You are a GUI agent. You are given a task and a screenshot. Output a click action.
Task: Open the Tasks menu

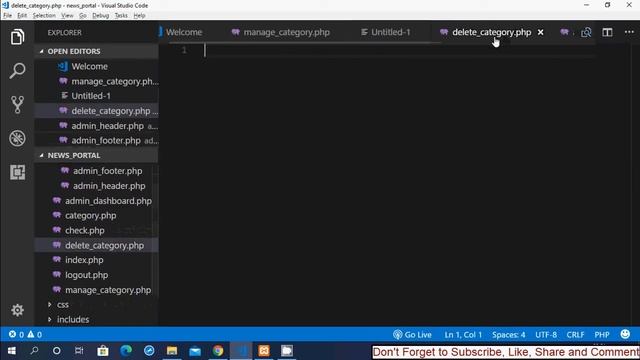coord(121,16)
